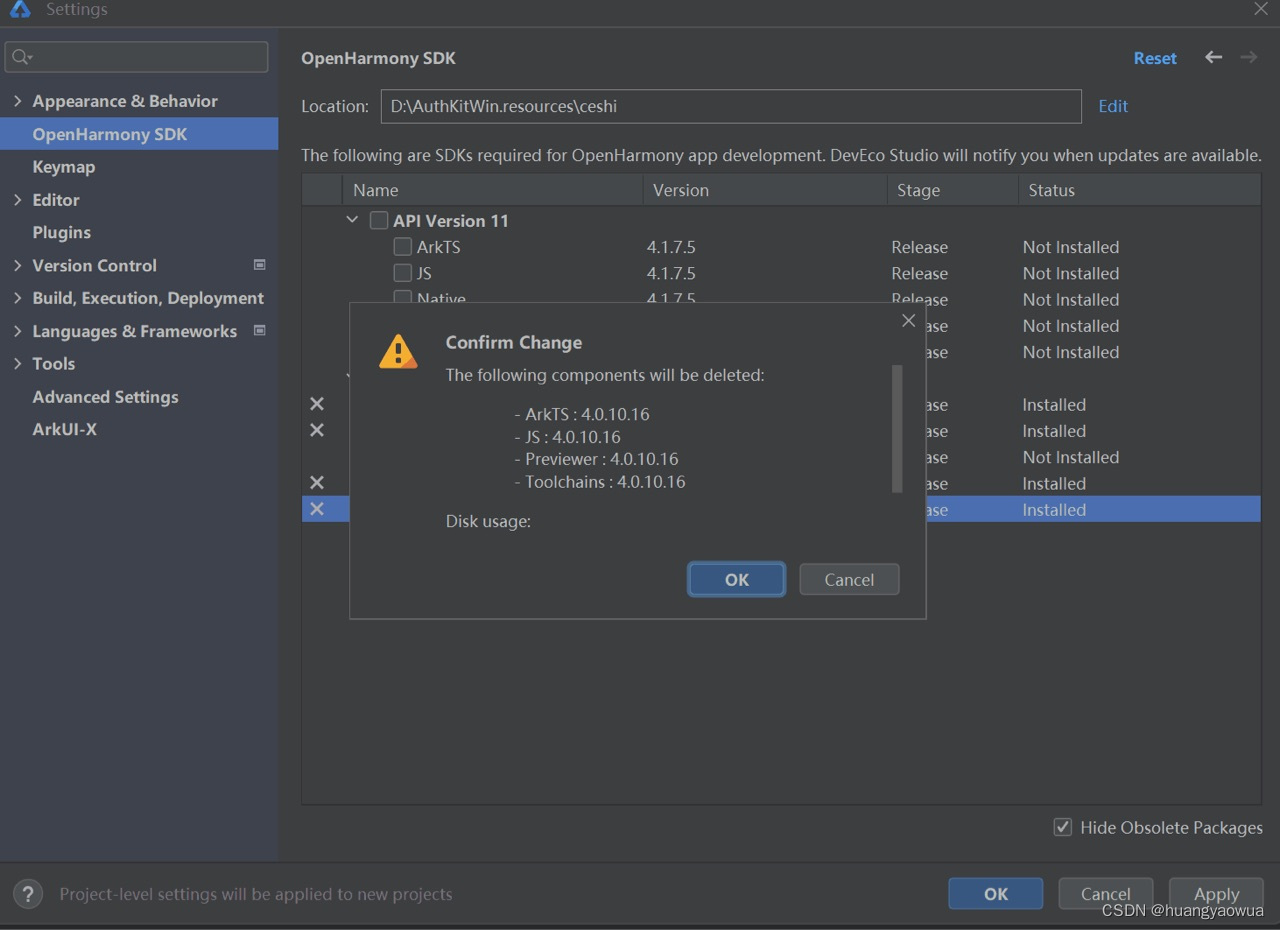This screenshot has width=1280, height=930.
Task: Click Cancel in Confirm Change dialog
Action: click(x=849, y=579)
